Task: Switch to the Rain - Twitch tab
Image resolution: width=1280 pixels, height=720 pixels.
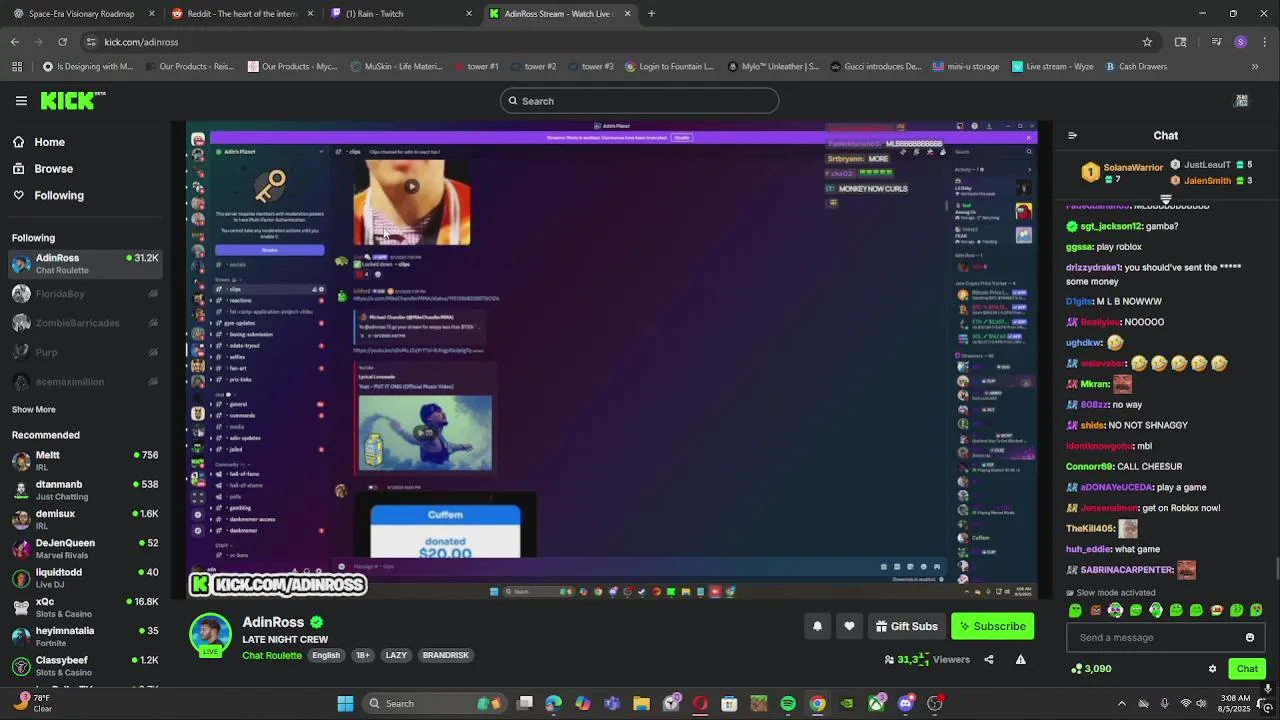Action: [x=400, y=14]
